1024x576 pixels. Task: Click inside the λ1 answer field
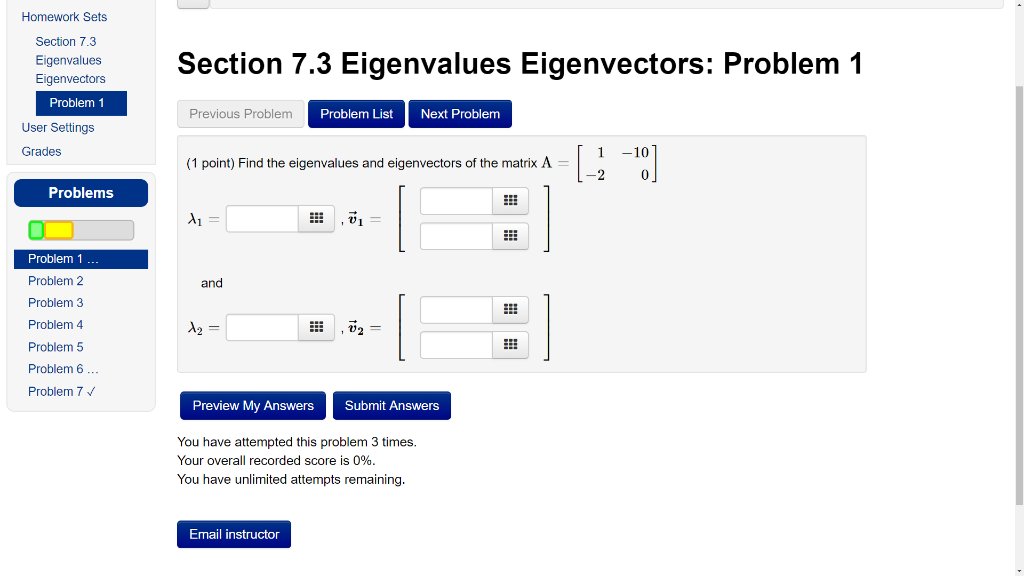[x=261, y=218]
